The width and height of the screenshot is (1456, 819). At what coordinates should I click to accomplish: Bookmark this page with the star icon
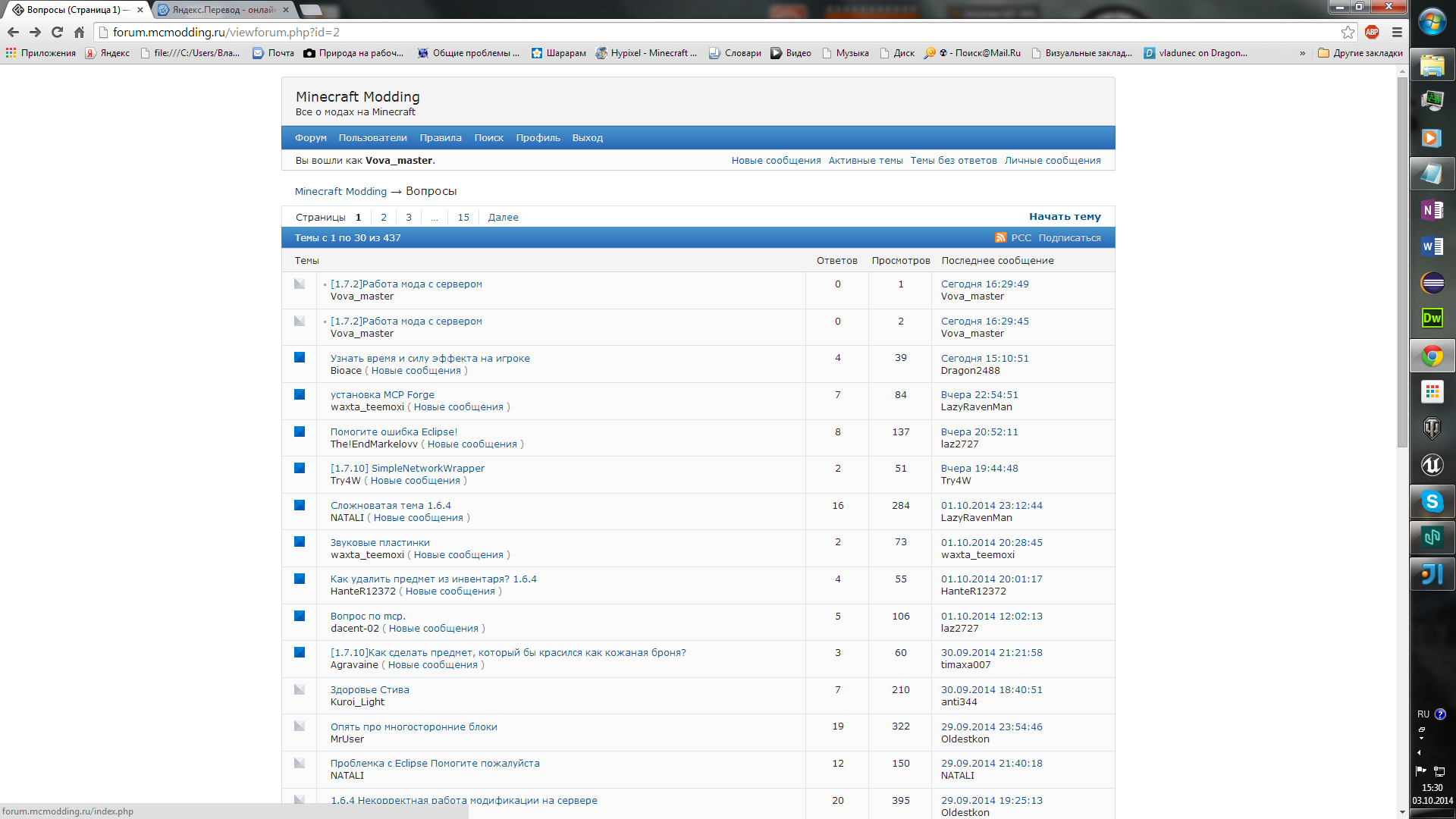tap(1348, 32)
